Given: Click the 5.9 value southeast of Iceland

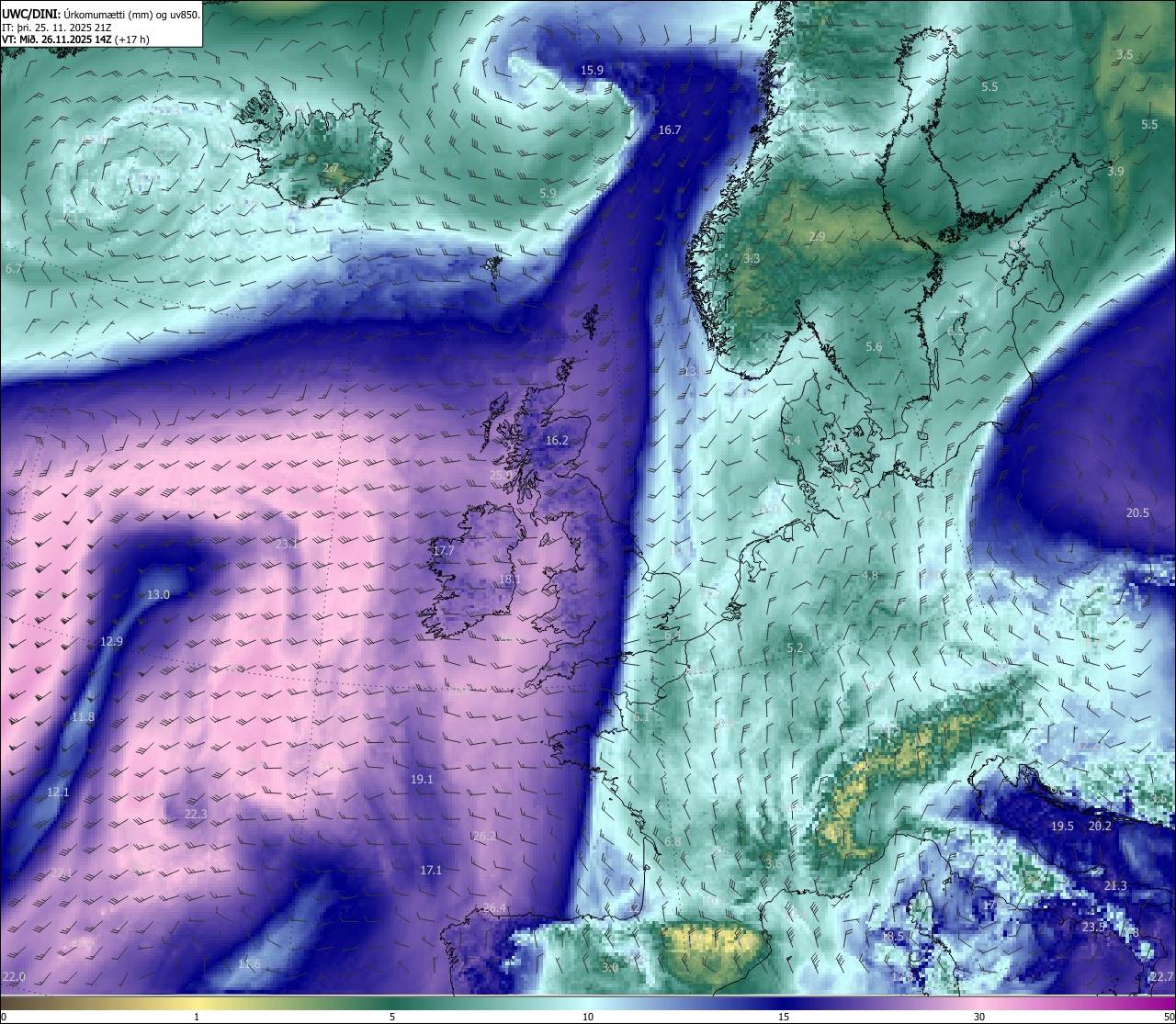Looking at the screenshot, I should tap(548, 194).
